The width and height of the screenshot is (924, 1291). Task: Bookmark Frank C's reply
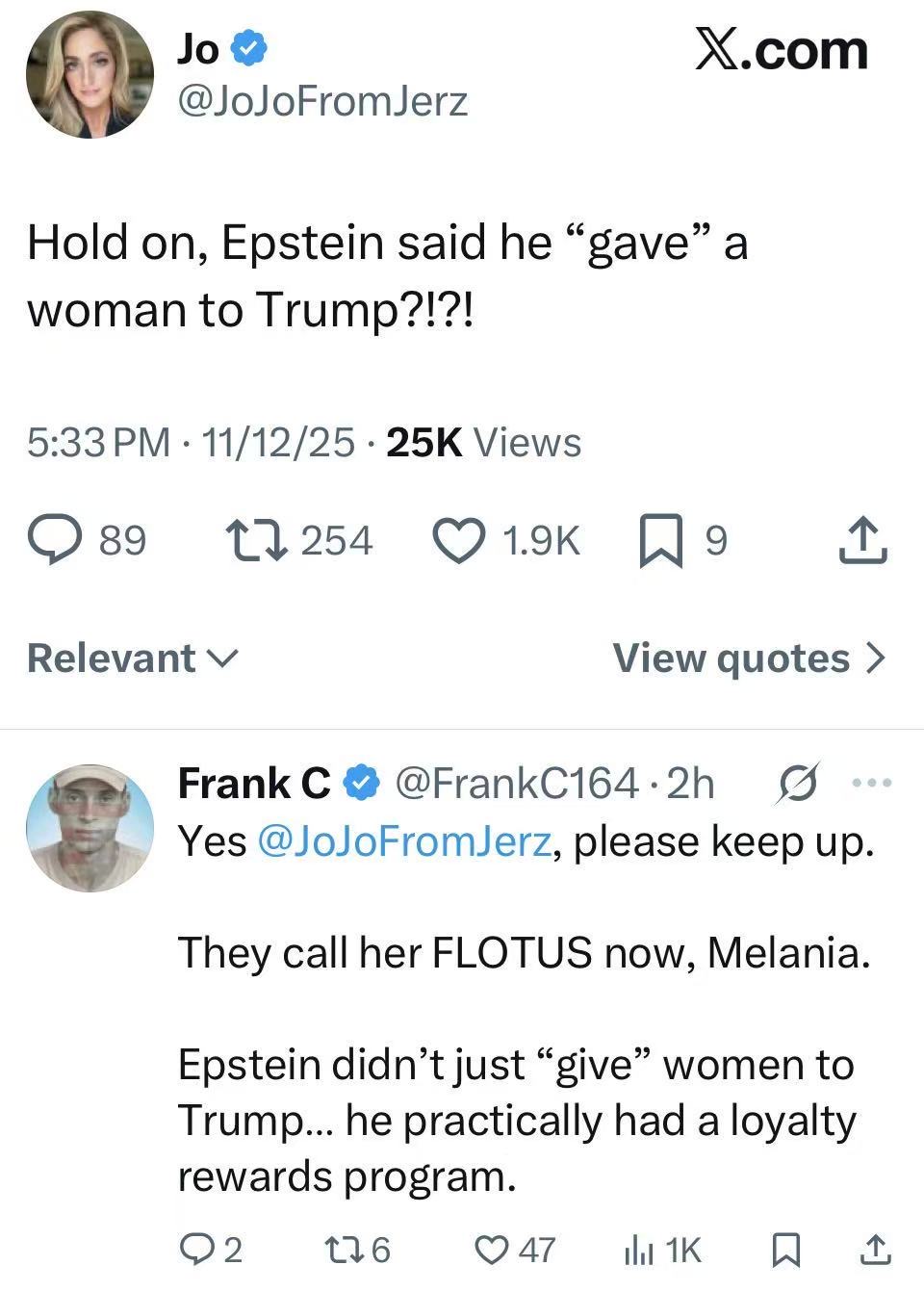787,1250
